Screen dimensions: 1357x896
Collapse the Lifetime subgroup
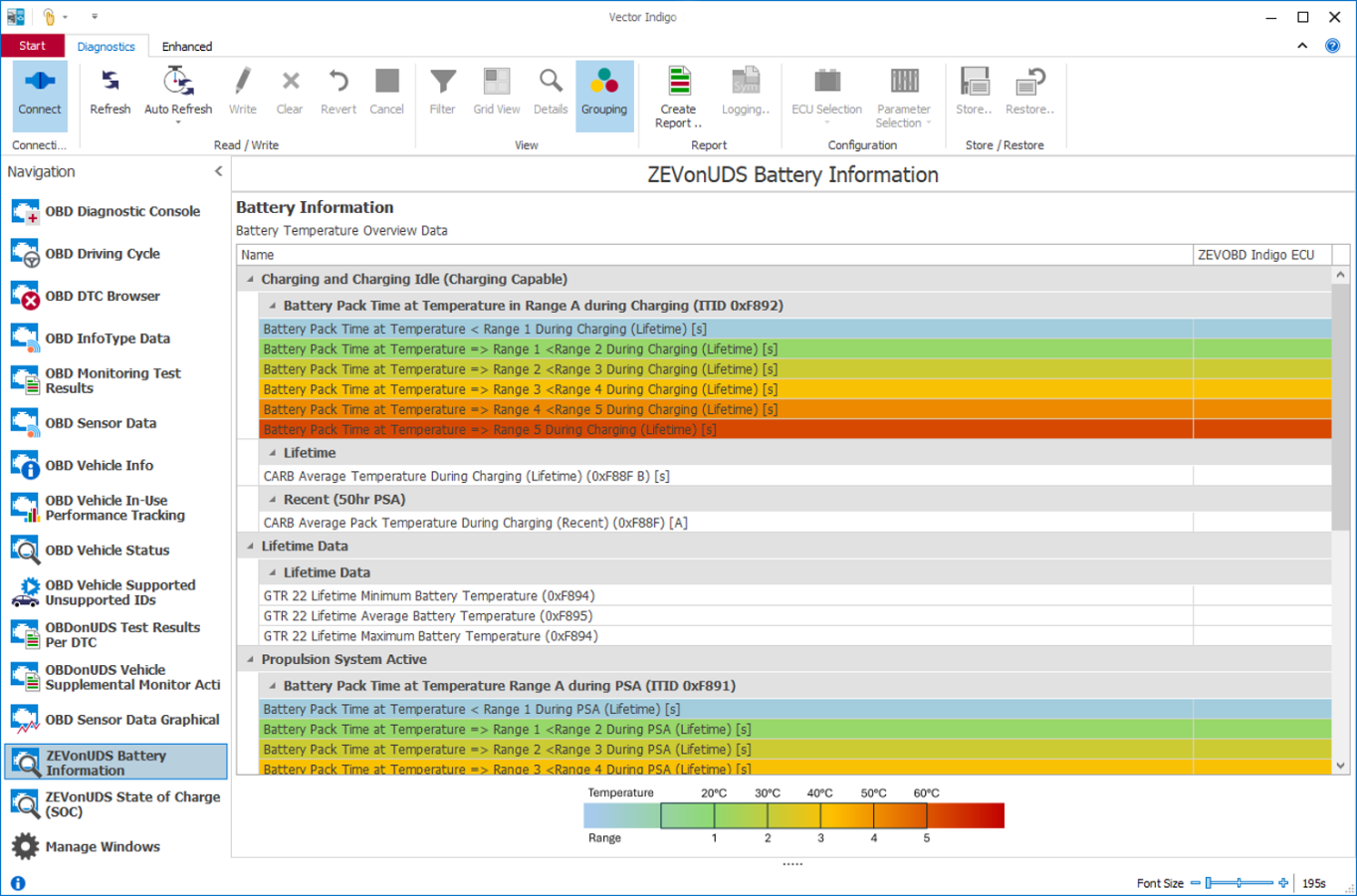coord(272,453)
